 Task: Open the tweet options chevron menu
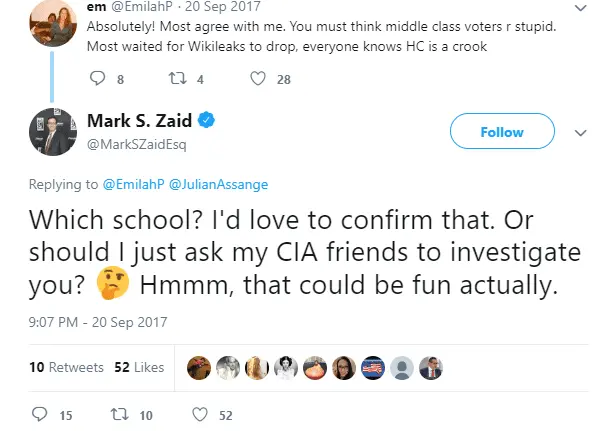click(579, 131)
